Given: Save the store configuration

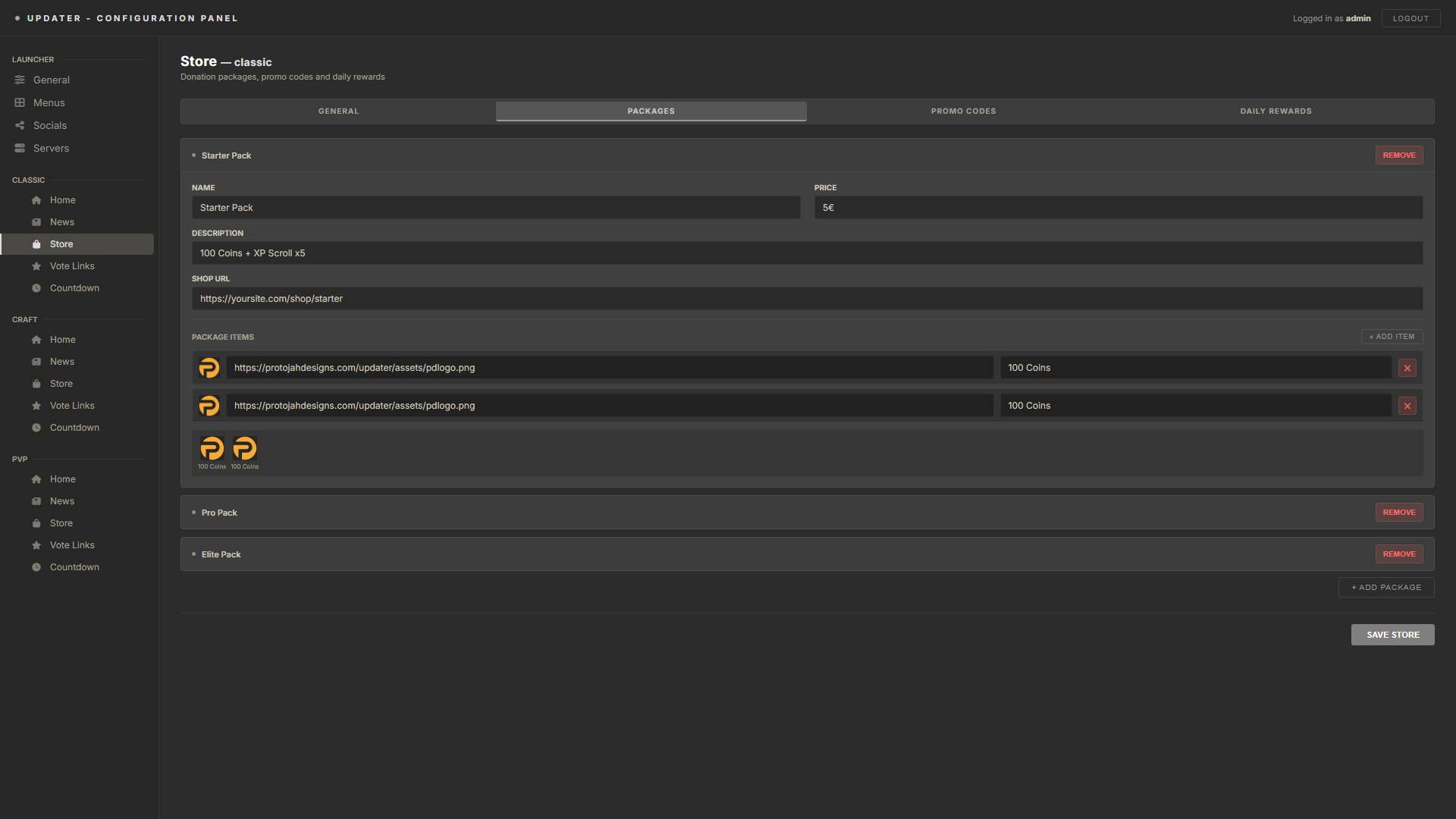Looking at the screenshot, I should (x=1392, y=635).
